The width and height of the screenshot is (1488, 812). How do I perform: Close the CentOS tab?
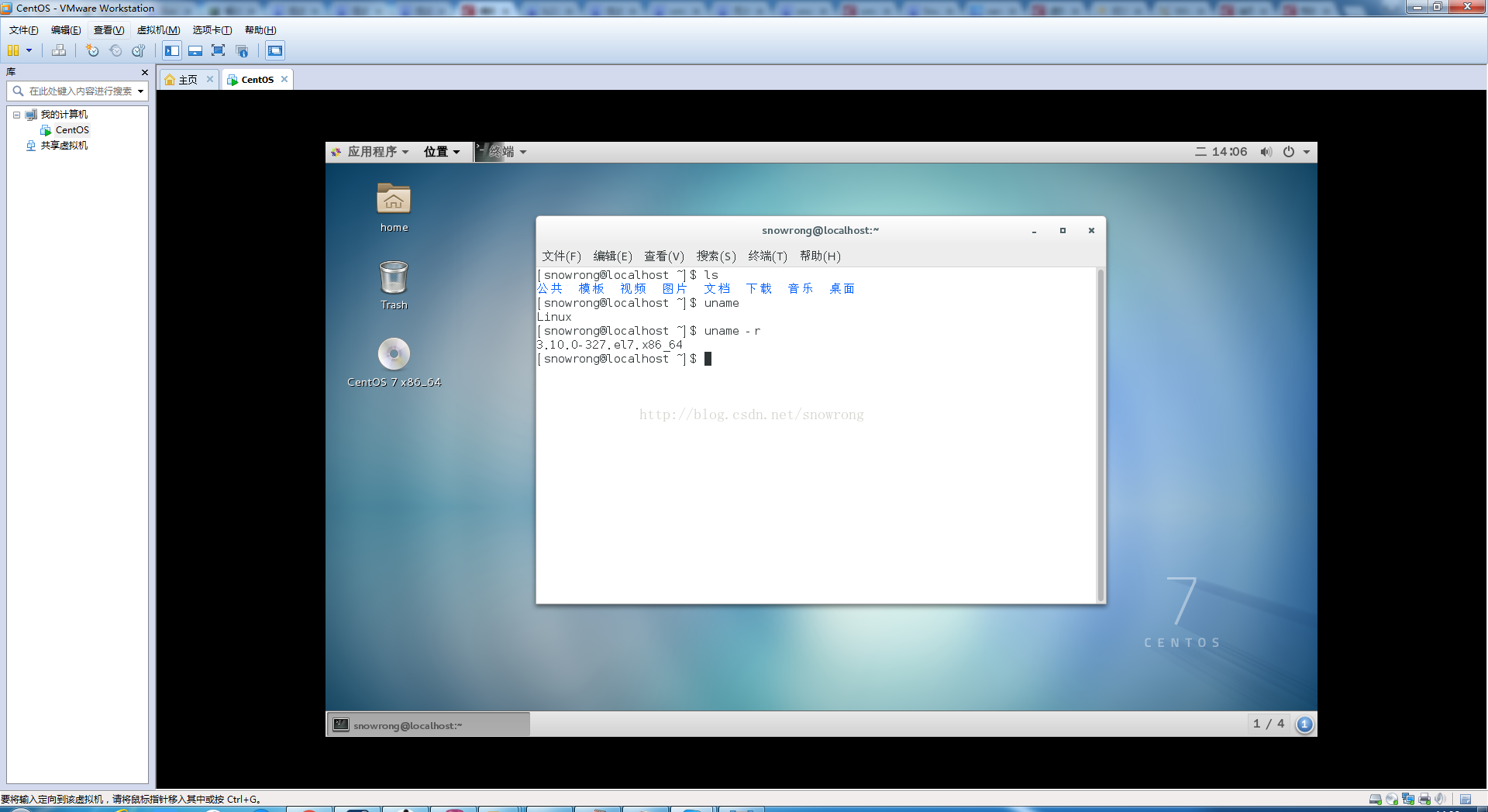[284, 79]
